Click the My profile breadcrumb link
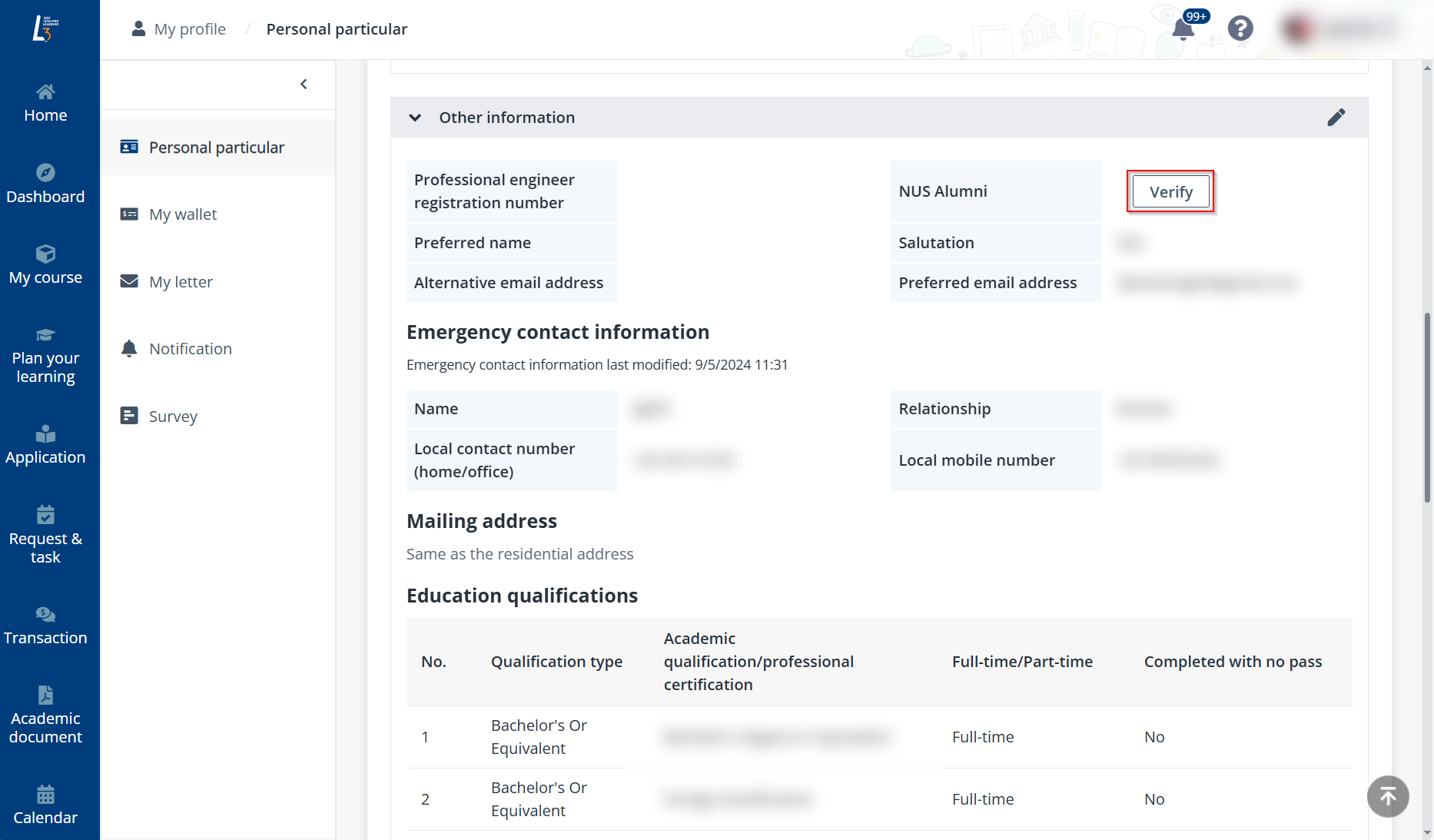The image size is (1434, 840). point(190,29)
